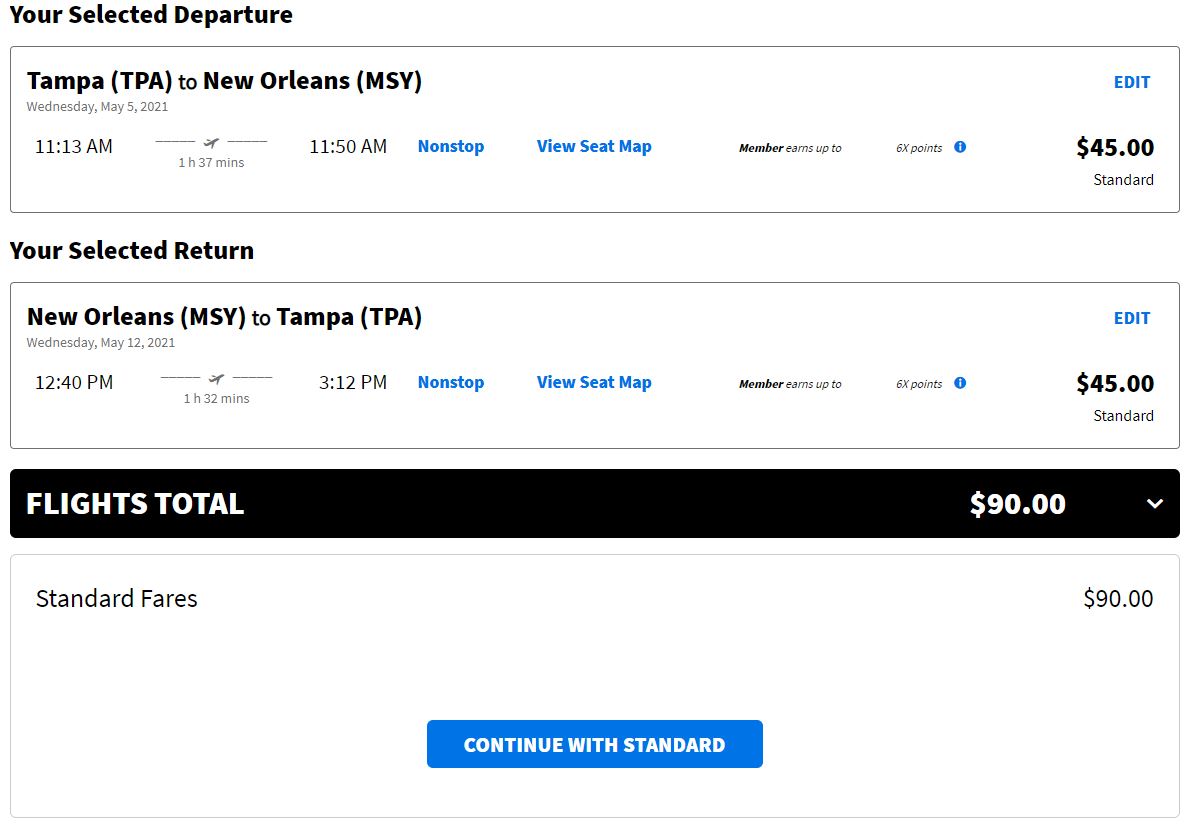View Seat Map for the May 12 flight
This screenshot has height=825, width=1195.
click(x=594, y=382)
